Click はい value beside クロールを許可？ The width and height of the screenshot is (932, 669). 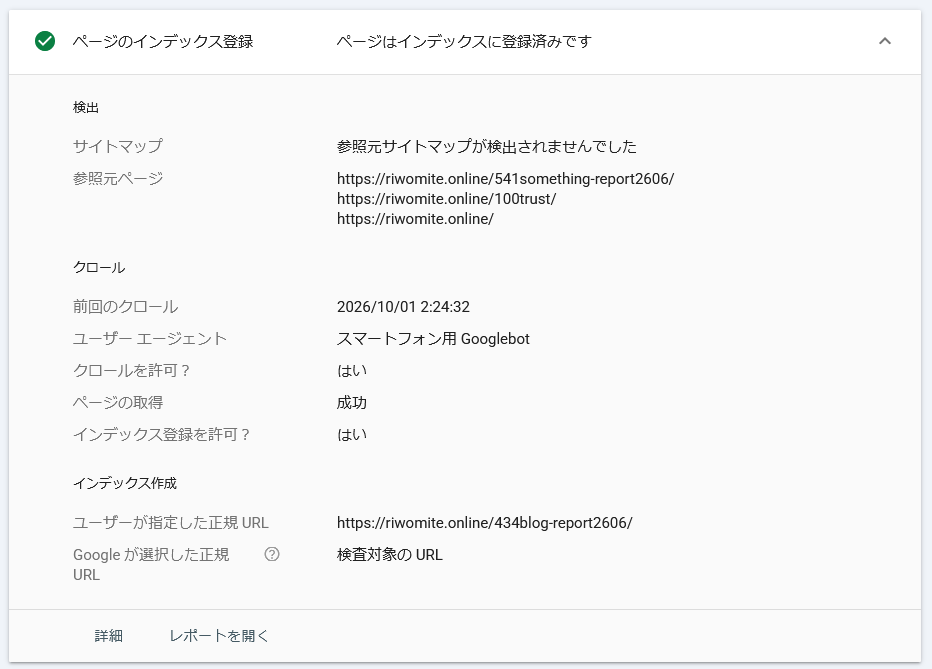(x=352, y=371)
